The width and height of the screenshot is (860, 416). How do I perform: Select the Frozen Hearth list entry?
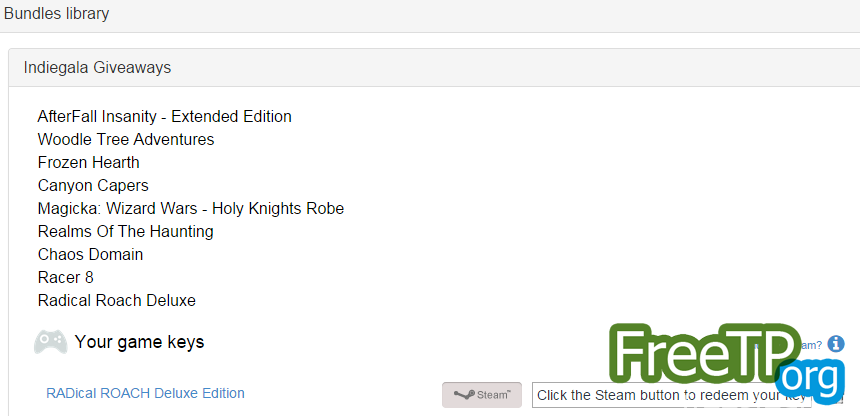(x=88, y=162)
